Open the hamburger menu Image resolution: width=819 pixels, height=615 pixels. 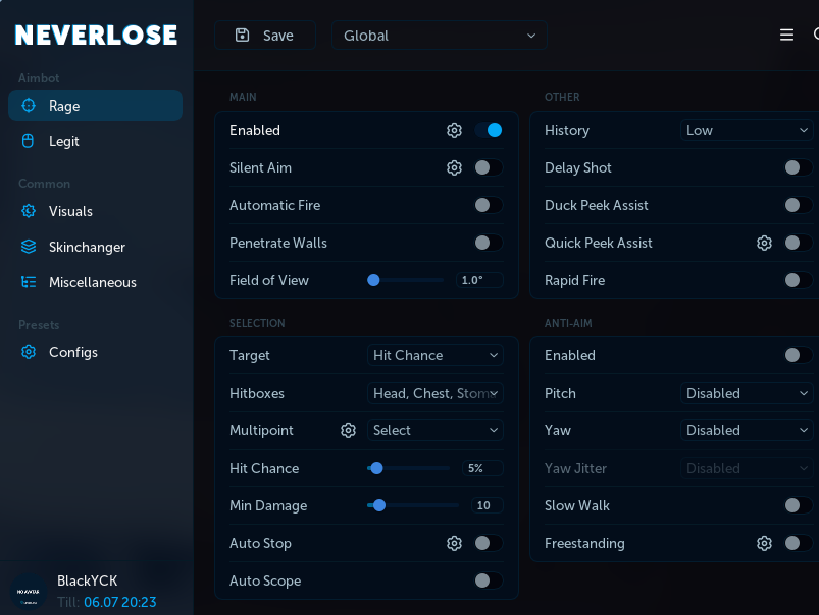786,33
